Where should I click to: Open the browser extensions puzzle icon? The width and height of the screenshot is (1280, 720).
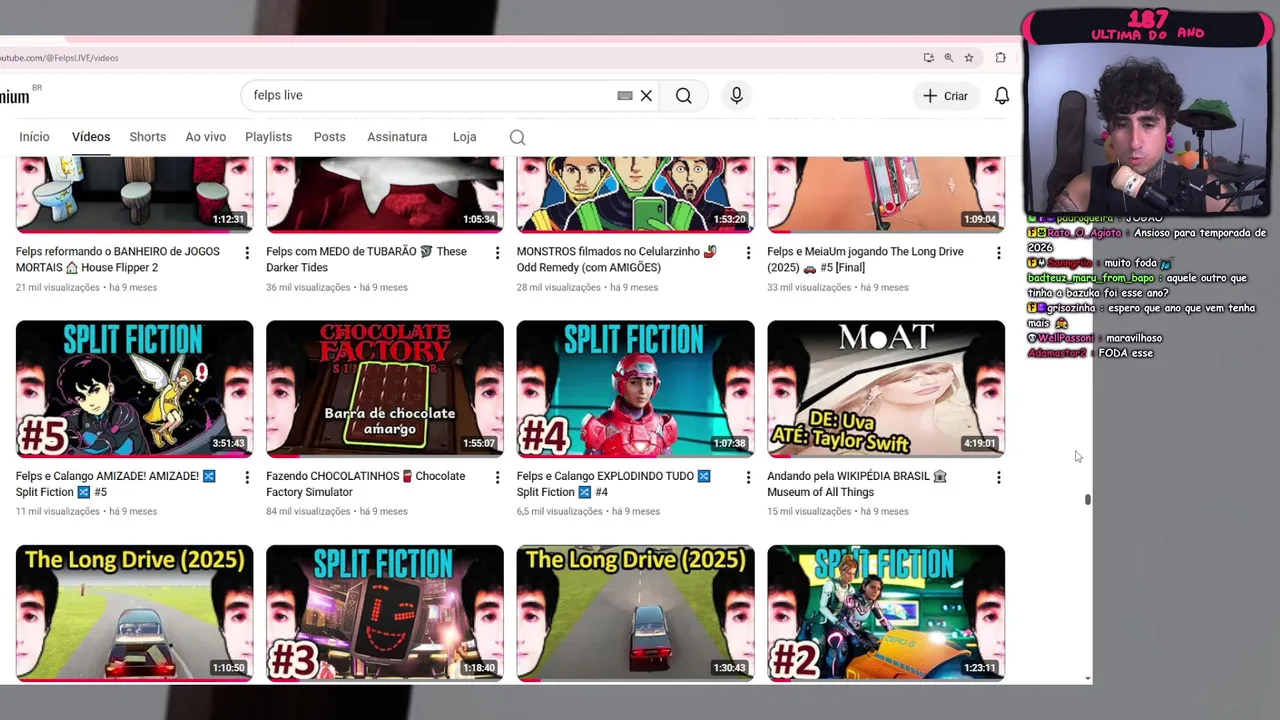[1000, 58]
